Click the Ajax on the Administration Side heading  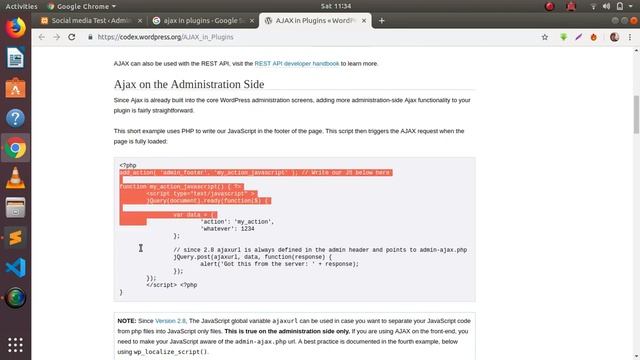coord(189,84)
